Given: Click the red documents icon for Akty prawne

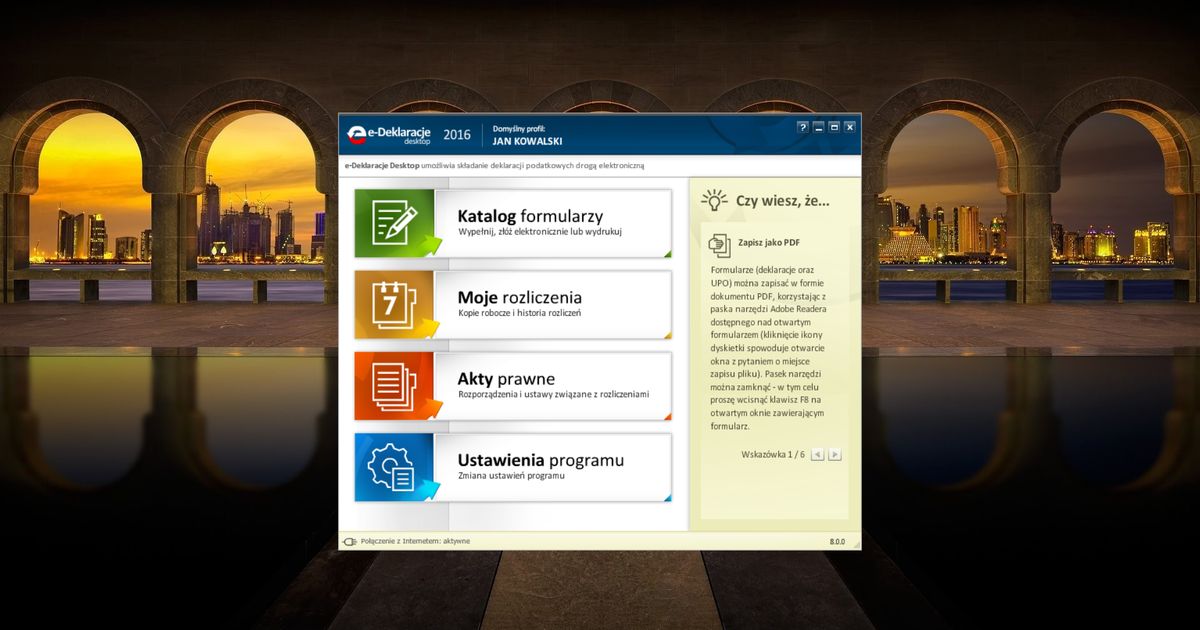Looking at the screenshot, I should pos(393,385).
